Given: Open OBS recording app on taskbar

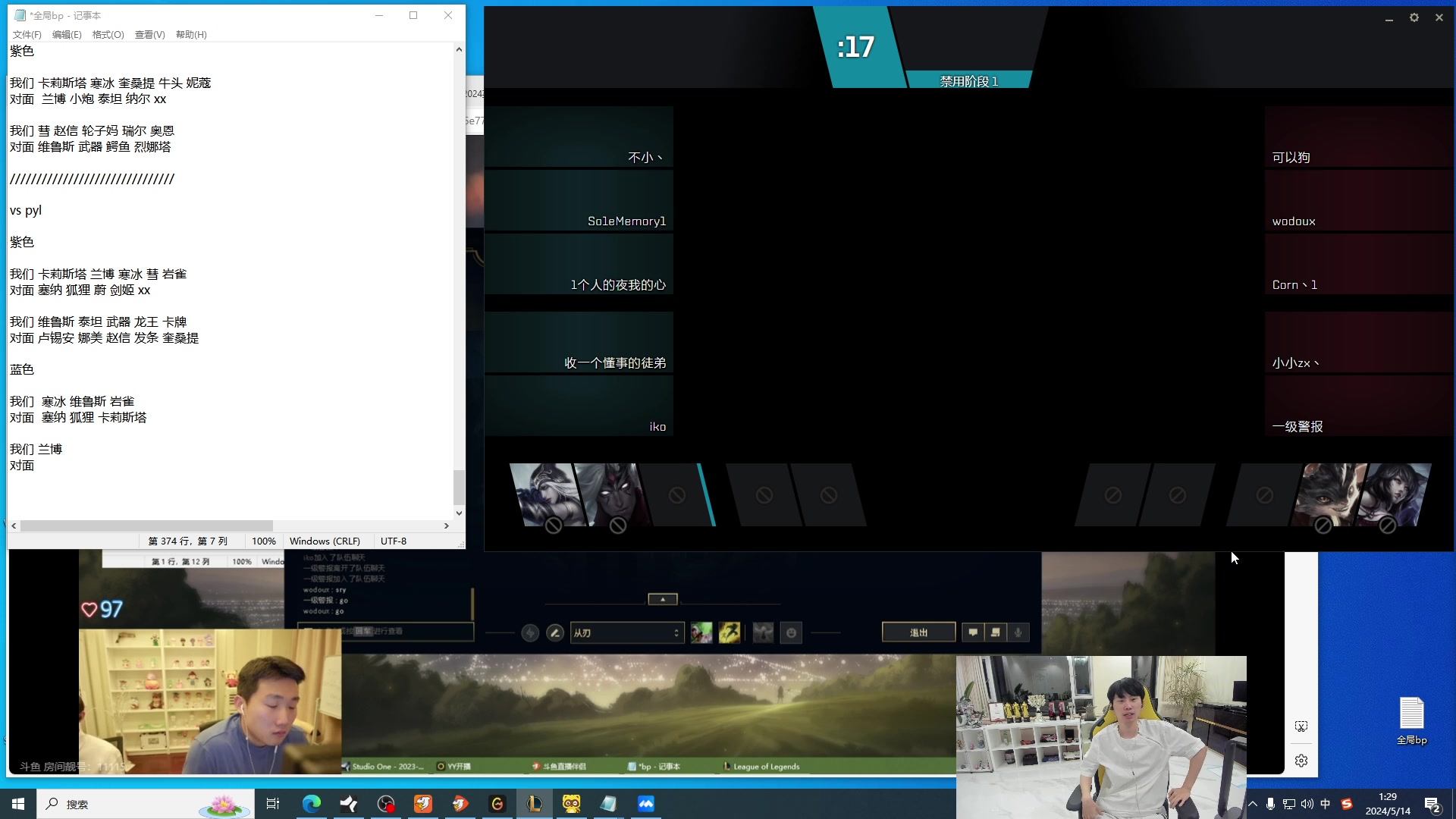Looking at the screenshot, I should pyautogui.click(x=386, y=804).
